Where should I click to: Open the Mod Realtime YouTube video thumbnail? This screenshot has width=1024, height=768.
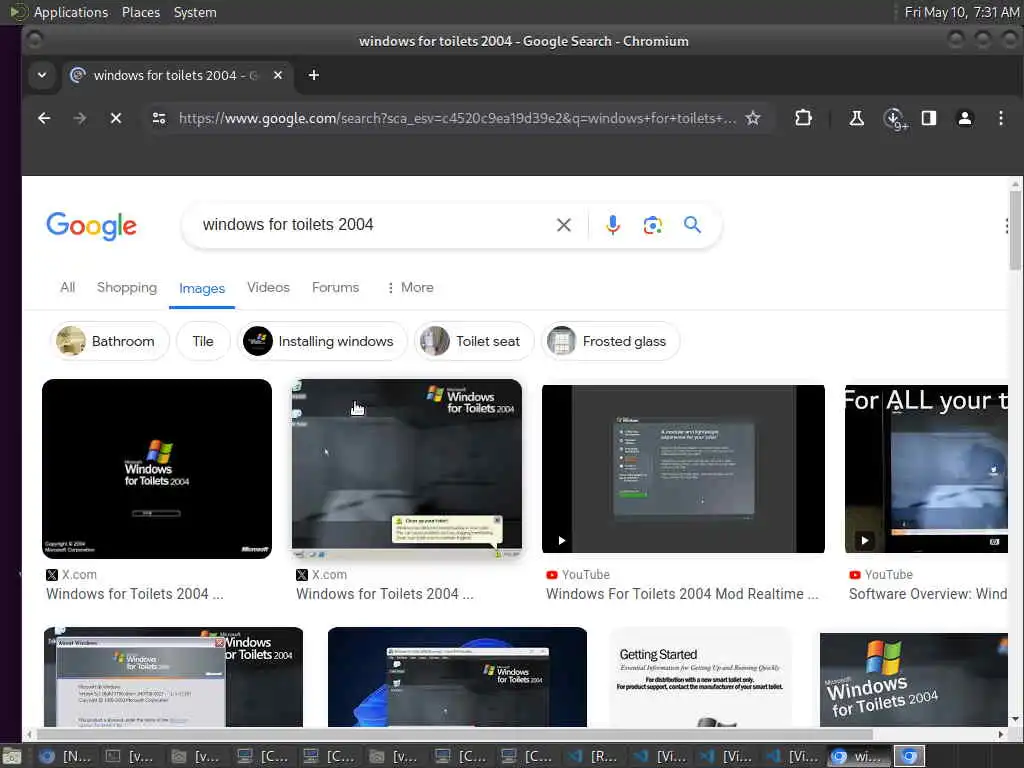[683, 469]
